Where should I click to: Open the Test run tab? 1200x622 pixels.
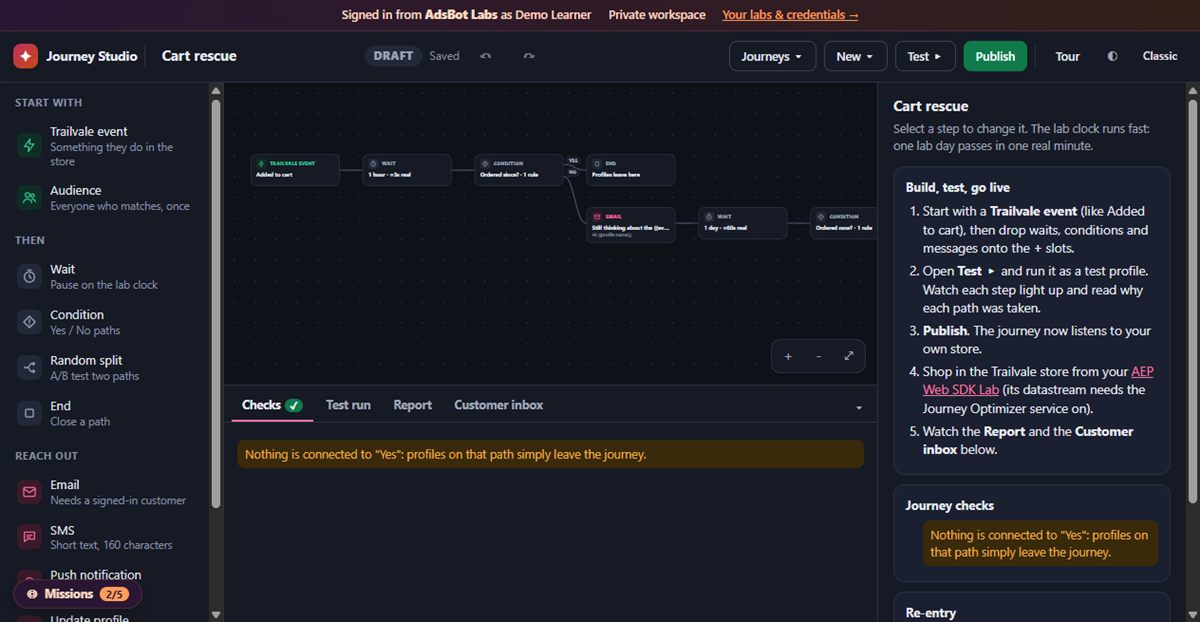[x=348, y=405]
